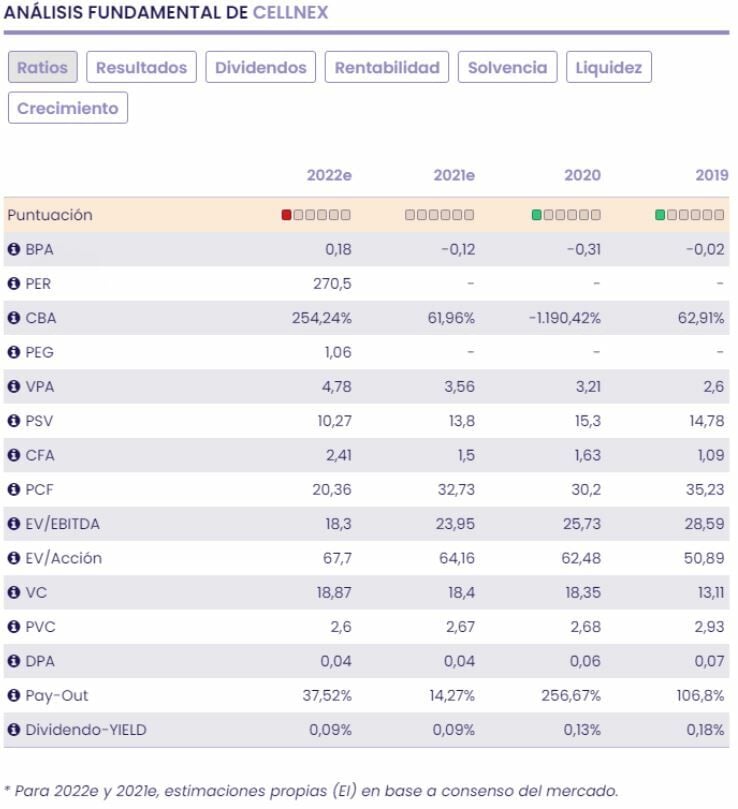Viewport: 738px width, 809px height.
Task: Click the info icon next to VPA
Action: [x=14, y=387]
